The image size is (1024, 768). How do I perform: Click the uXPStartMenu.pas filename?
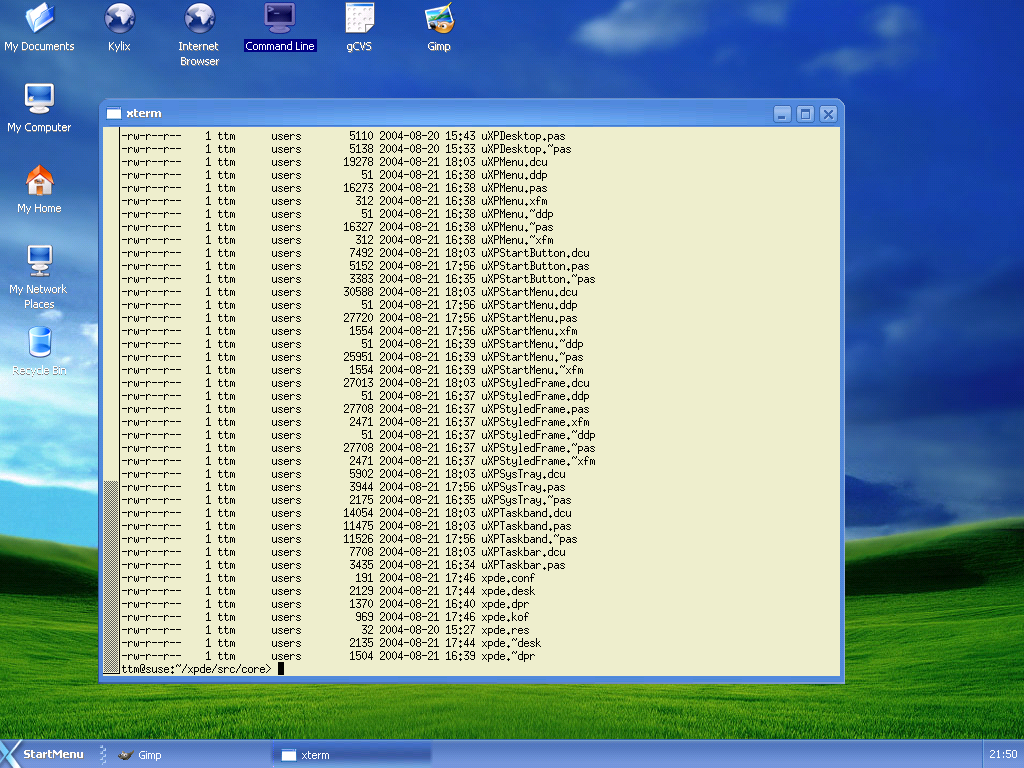coord(529,318)
